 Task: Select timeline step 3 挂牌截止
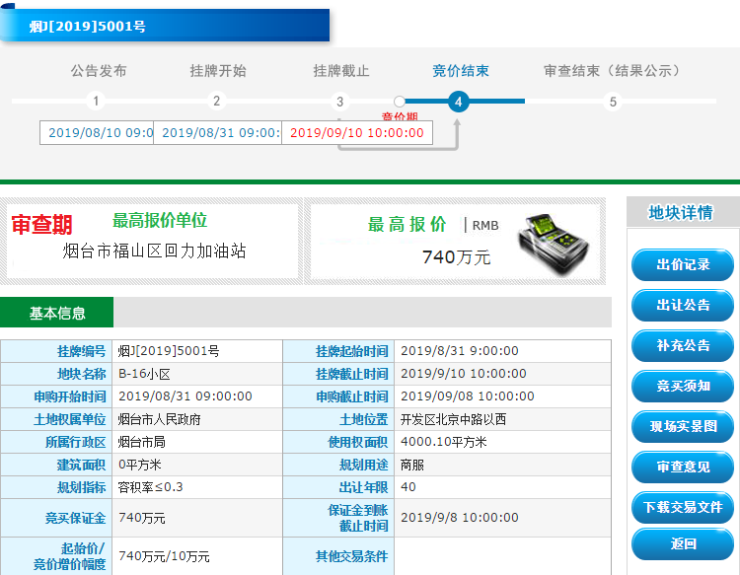(x=340, y=101)
